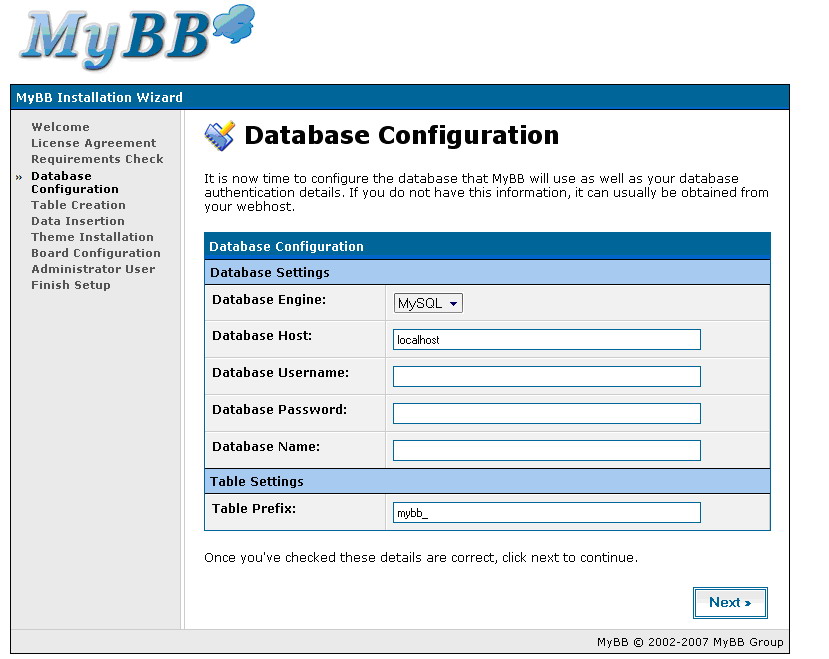This screenshot has width=829, height=659.
Task: Open Board Configuration sidebar step
Action: pos(96,253)
